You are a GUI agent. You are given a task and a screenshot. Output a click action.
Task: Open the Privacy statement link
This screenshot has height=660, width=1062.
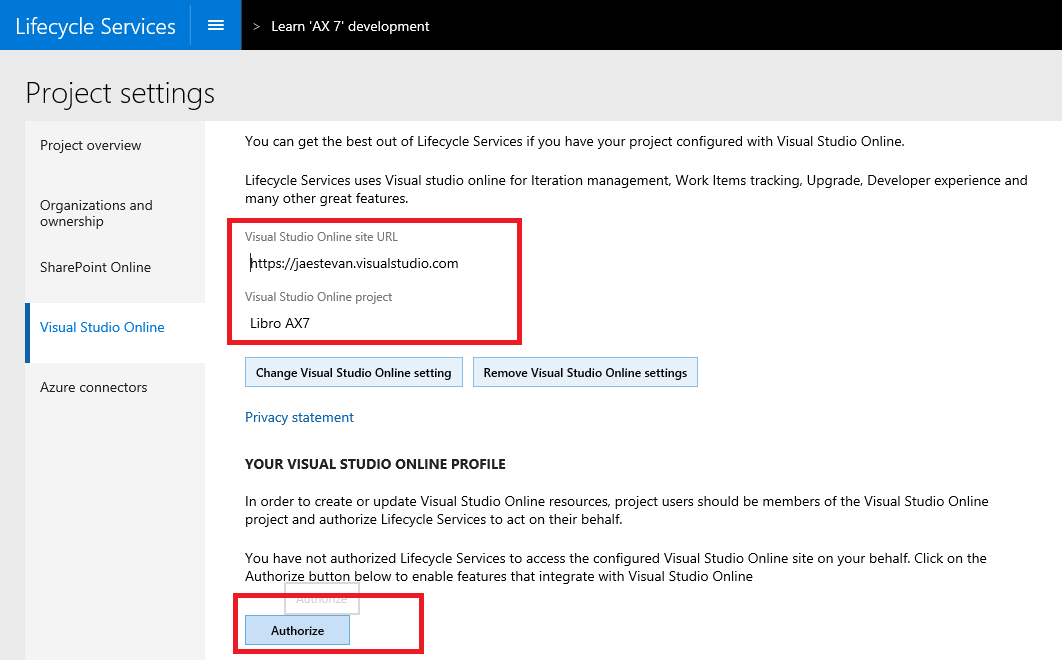coord(299,418)
